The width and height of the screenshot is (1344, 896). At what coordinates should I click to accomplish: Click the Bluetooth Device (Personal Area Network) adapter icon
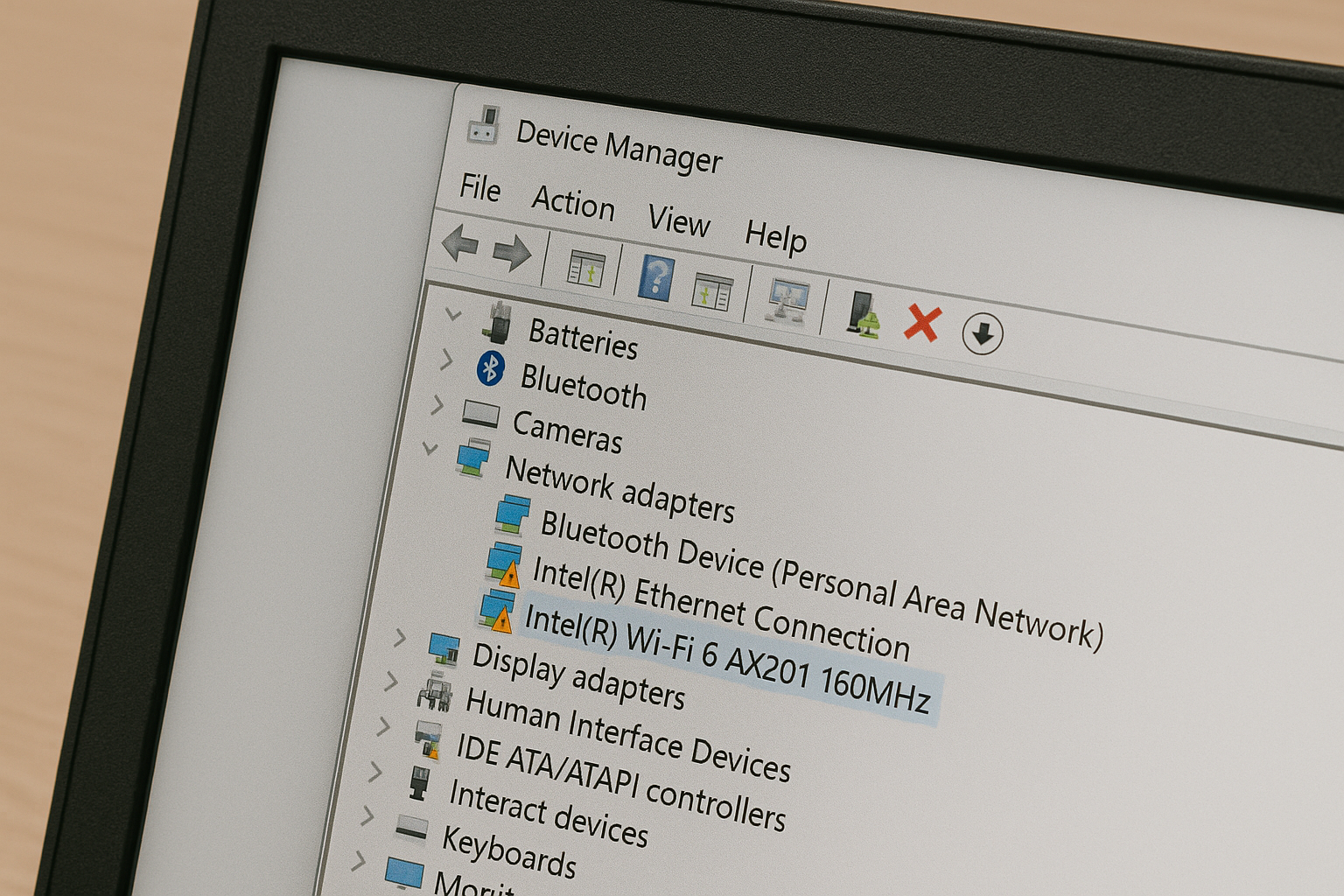point(513,514)
